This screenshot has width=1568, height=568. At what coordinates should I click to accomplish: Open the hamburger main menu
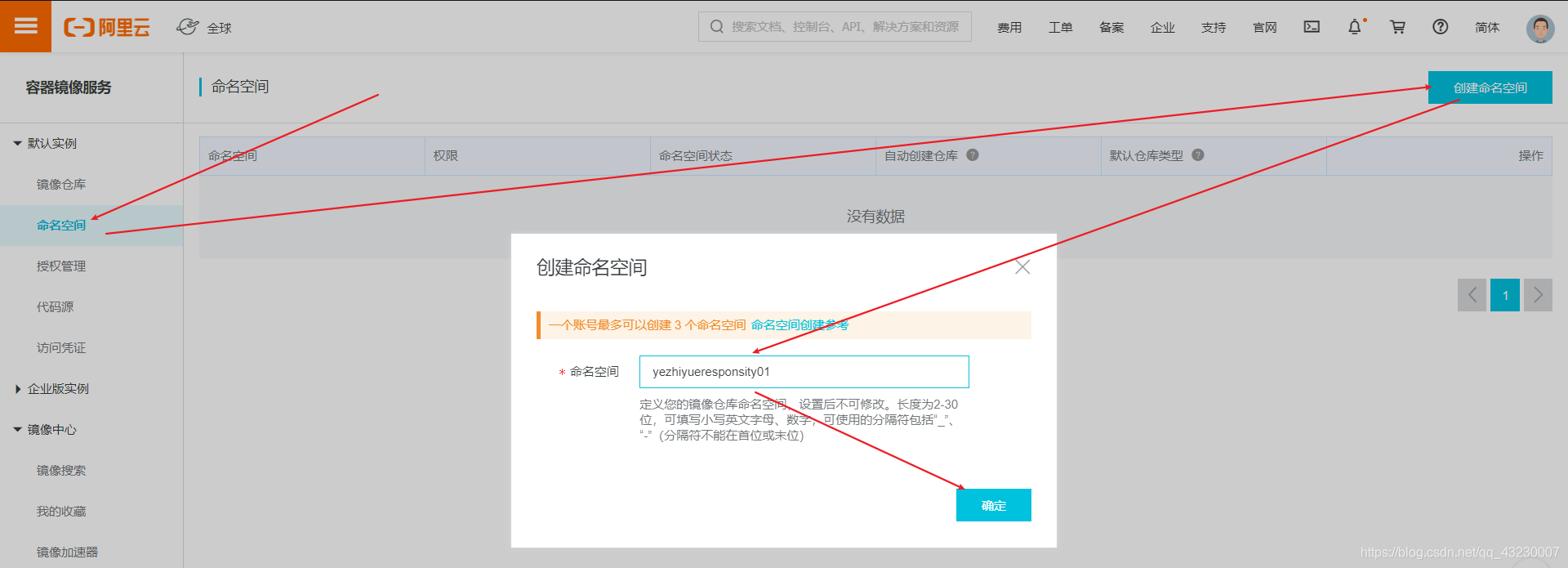[25, 26]
